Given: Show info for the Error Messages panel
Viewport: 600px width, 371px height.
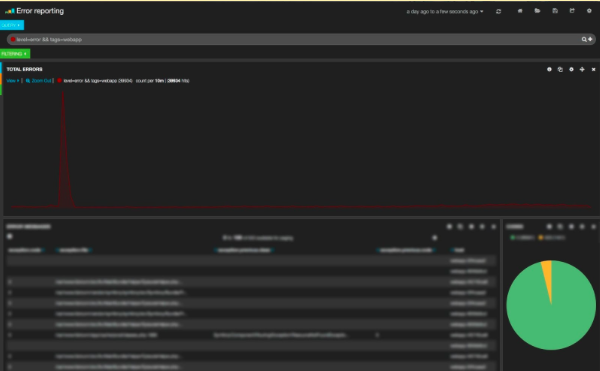Looking at the screenshot, I should [449, 227].
